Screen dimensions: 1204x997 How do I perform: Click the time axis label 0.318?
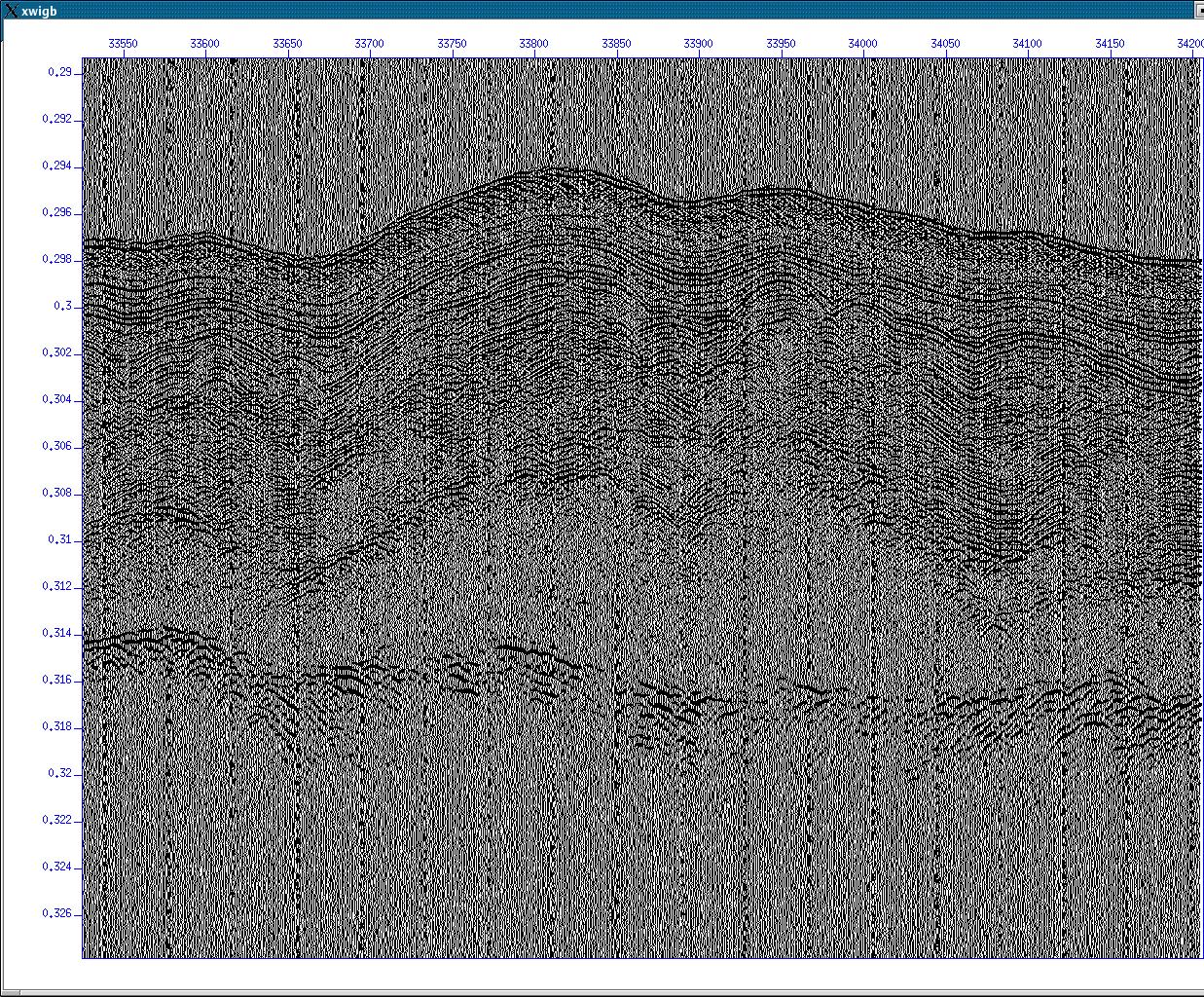[56, 726]
